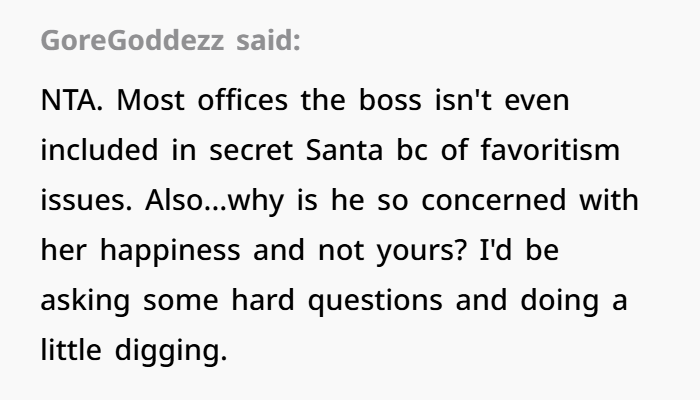
Task: Click the word 'boss' in first line
Action: point(390,100)
